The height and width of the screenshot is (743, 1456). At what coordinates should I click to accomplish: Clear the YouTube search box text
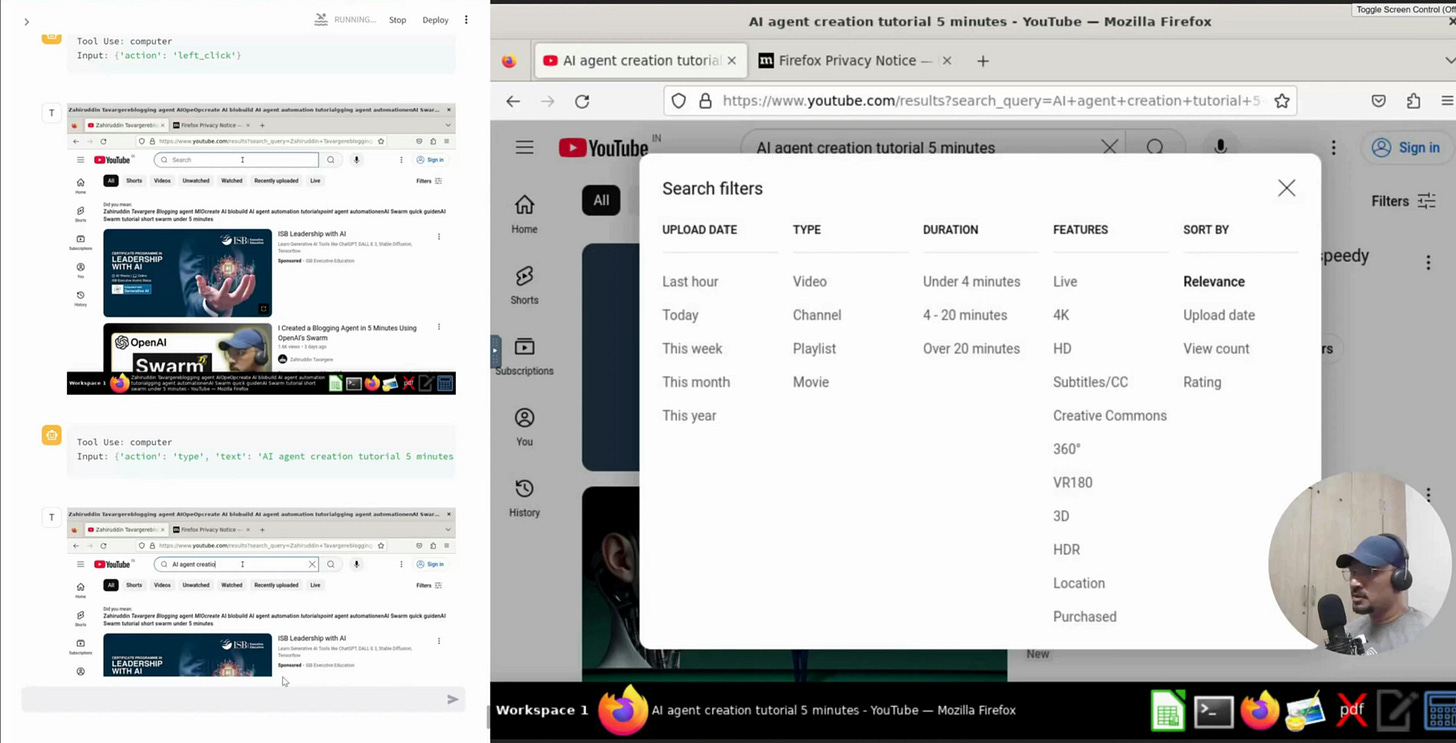coord(1109,147)
